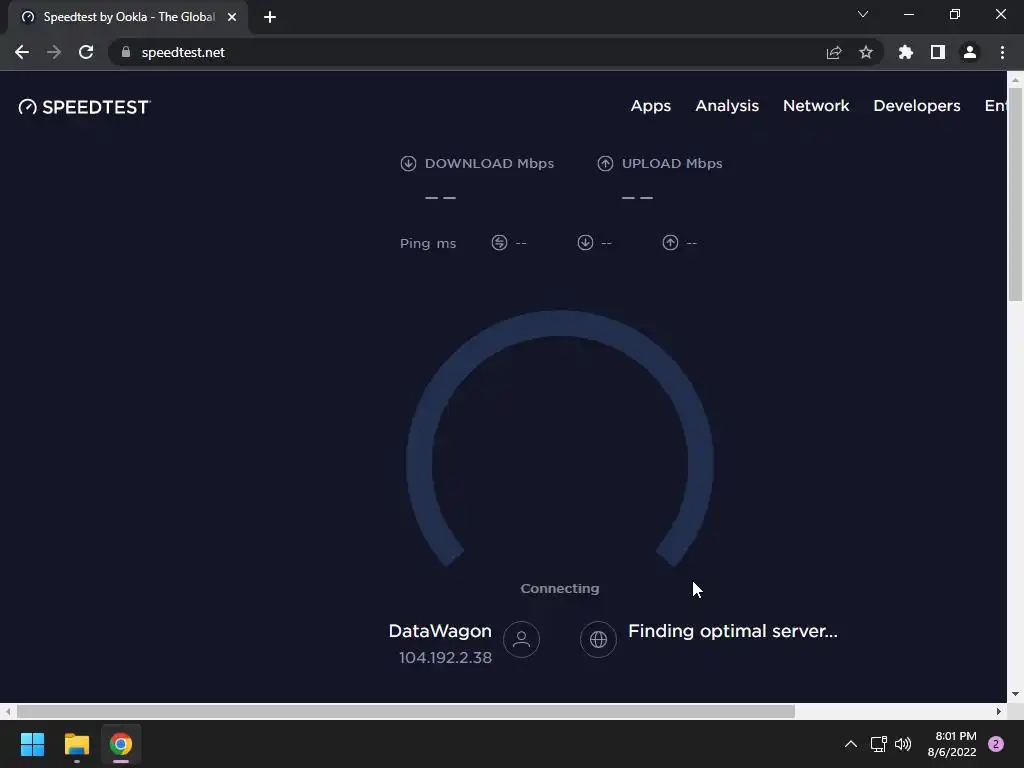Screen dimensions: 1024x768
Task: Click the DataWagon provider name
Action: point(440,631)
